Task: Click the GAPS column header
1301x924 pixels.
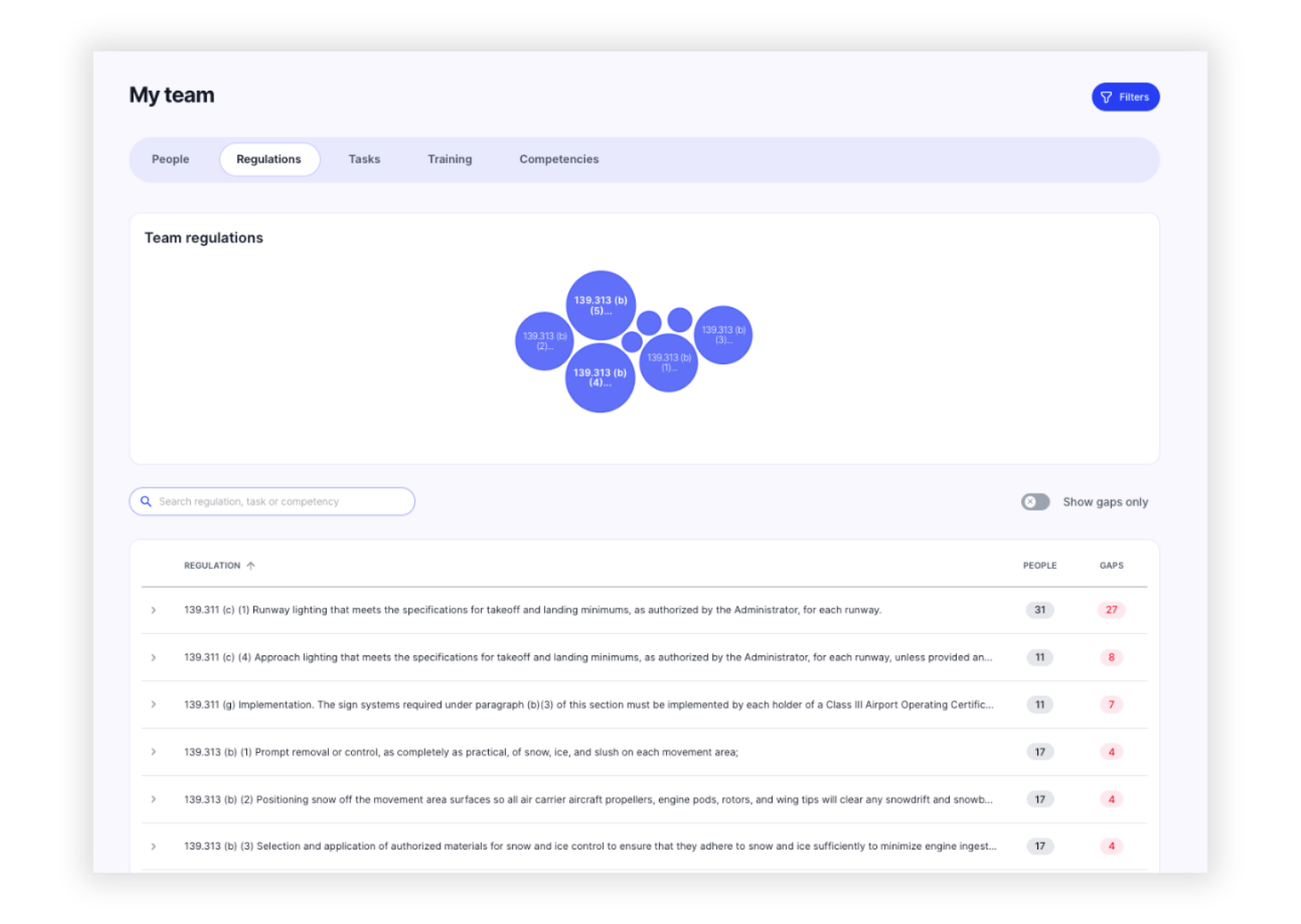Action: (1111, 566)
